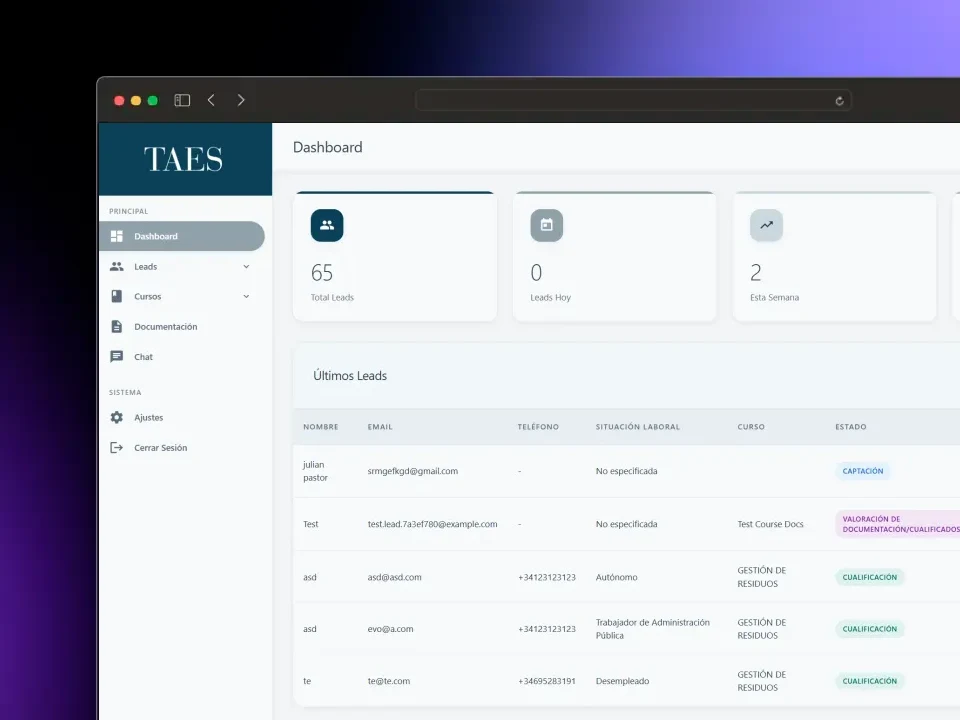
Task: Reload the page with the refresh icon
Action: point(839,101)
